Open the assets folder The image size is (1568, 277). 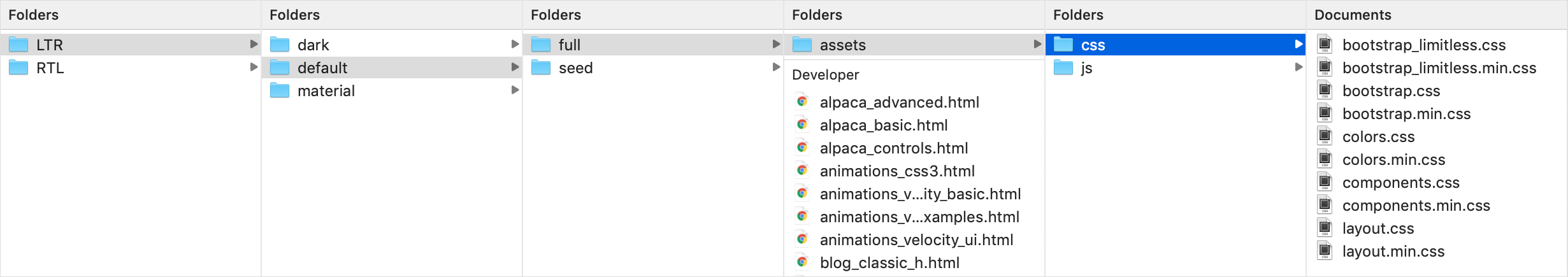[x=914, y=45]
